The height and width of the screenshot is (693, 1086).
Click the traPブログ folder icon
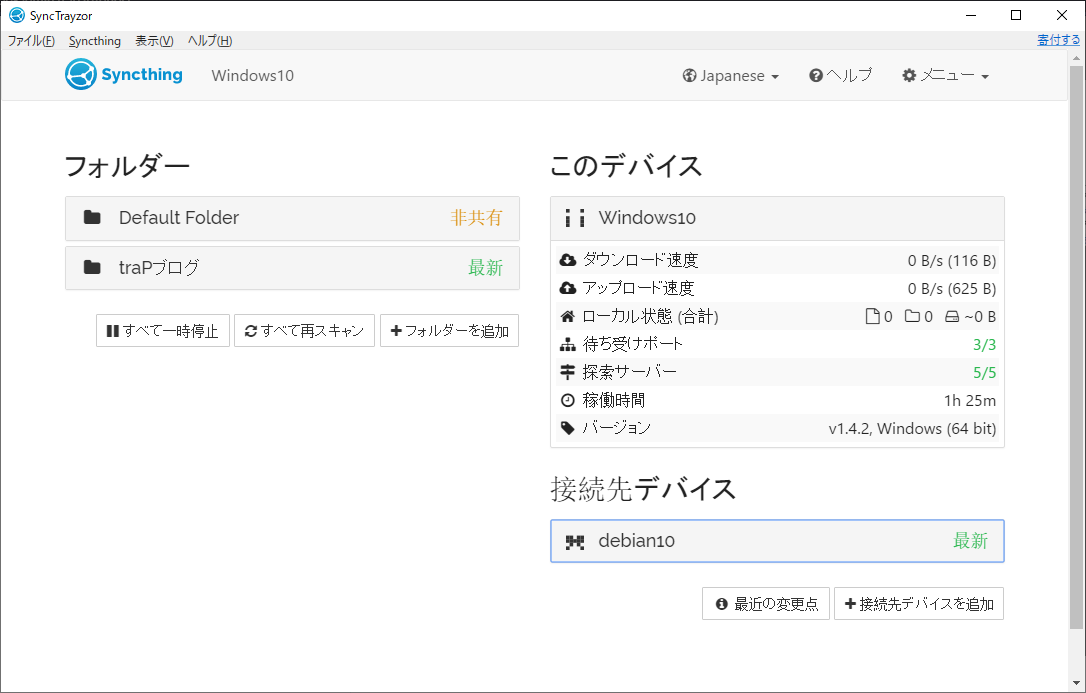point(92,267)
